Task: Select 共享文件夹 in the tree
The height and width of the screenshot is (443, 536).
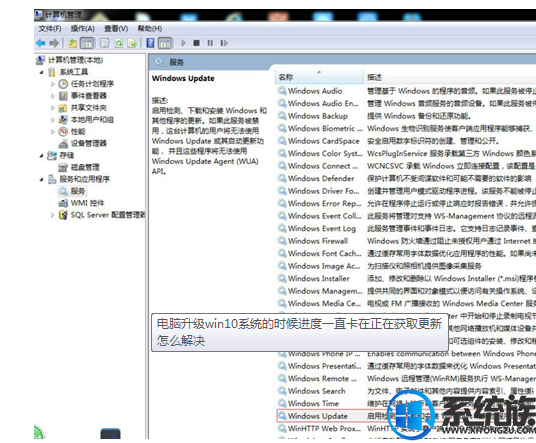Action: (89, 108)
